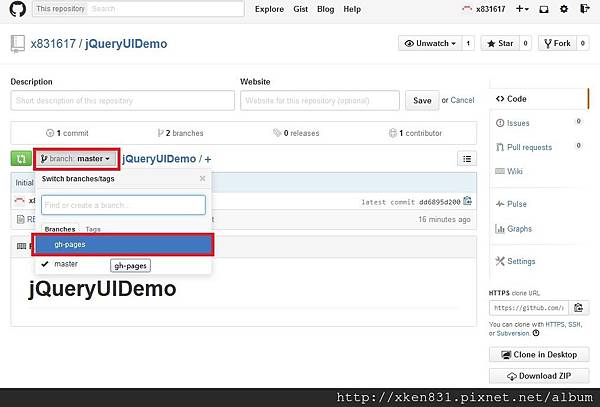This screenshot has width=600, height=407.
Task: Click the HTTPS clone URL field
Action: [x=529, y=308]
